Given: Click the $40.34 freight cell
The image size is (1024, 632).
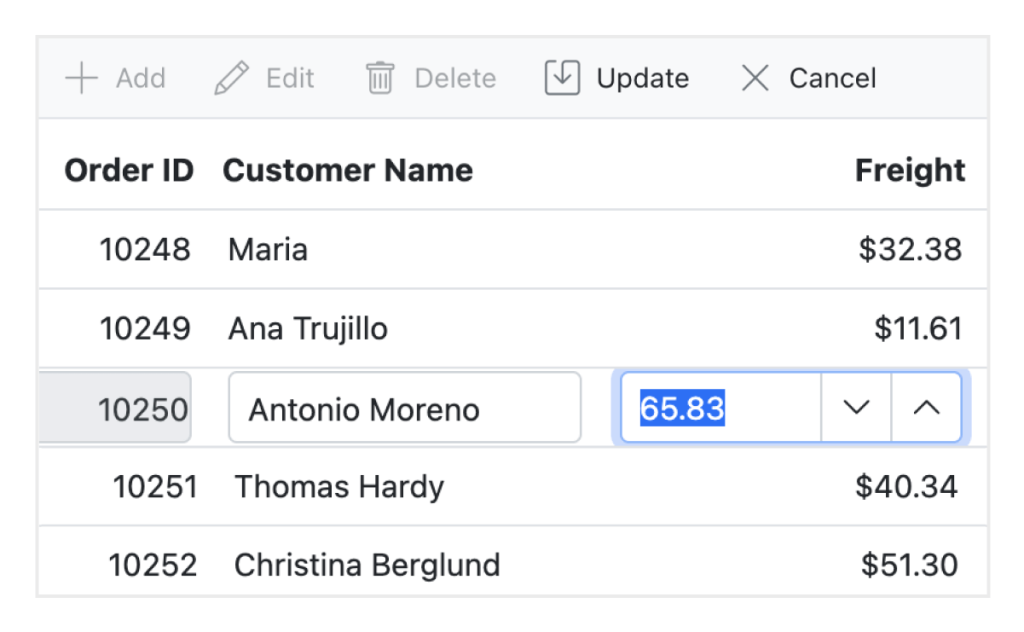Looking at the screenshot, I should pyautogui.click(x=906, y=487).
